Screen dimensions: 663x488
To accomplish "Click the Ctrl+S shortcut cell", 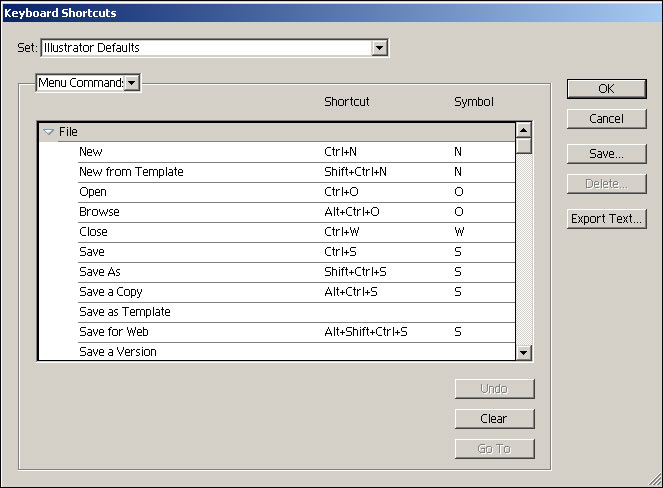I will pyautogui.click(x=340, y=252).
